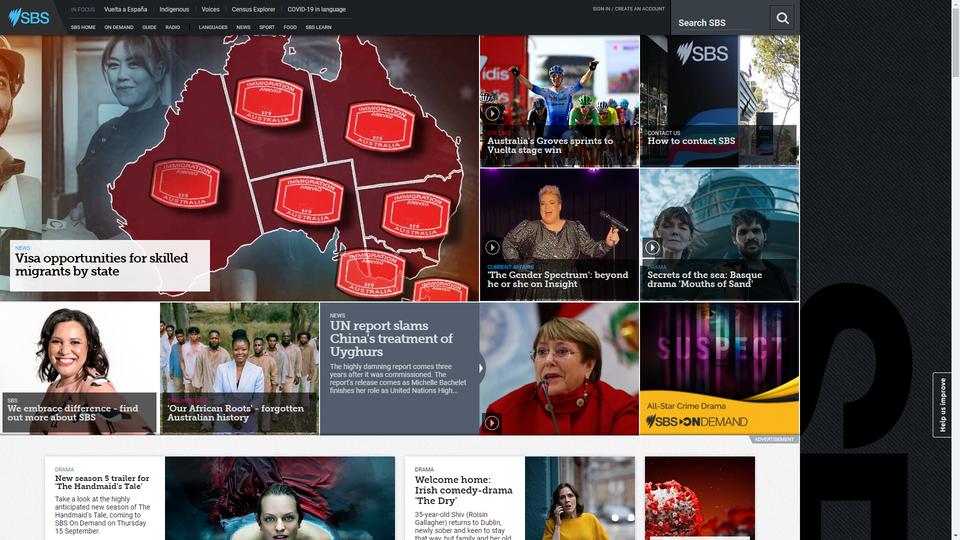
Task: Click the search magnifier icon
Action: (782, 18)
